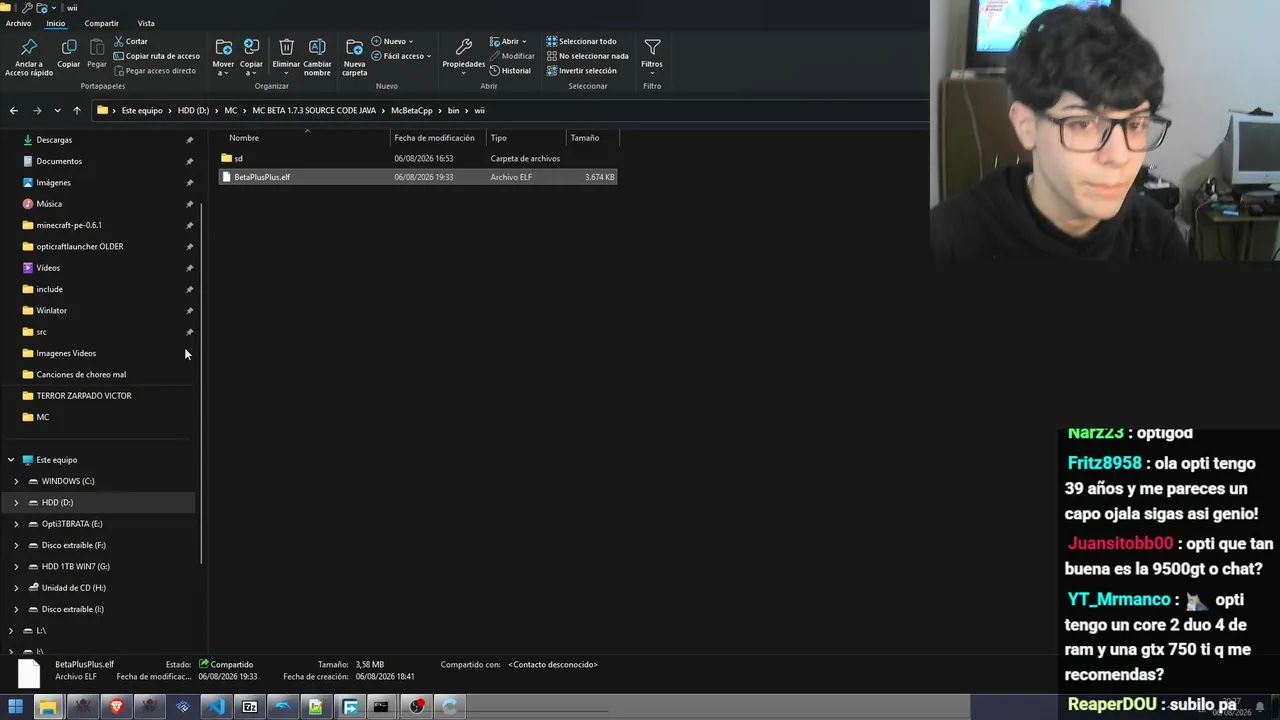The image size is (1280, 720).
Task: Click Este equipo in the address bar
Action: click(x=142, y=111)
